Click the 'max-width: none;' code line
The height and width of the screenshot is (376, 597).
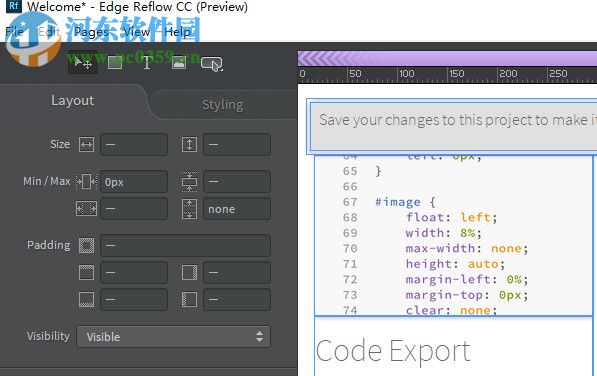point(467,249)
